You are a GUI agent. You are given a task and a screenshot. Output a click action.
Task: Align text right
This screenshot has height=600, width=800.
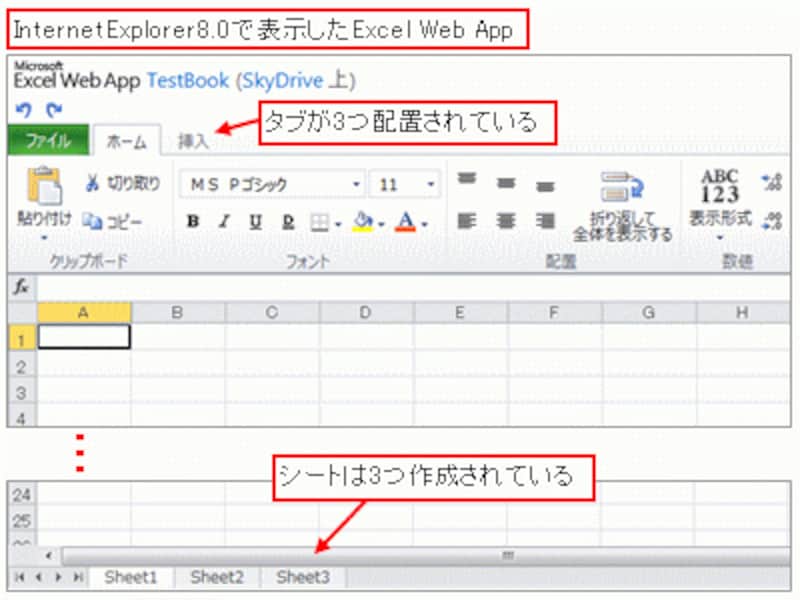tap(545, 221)
